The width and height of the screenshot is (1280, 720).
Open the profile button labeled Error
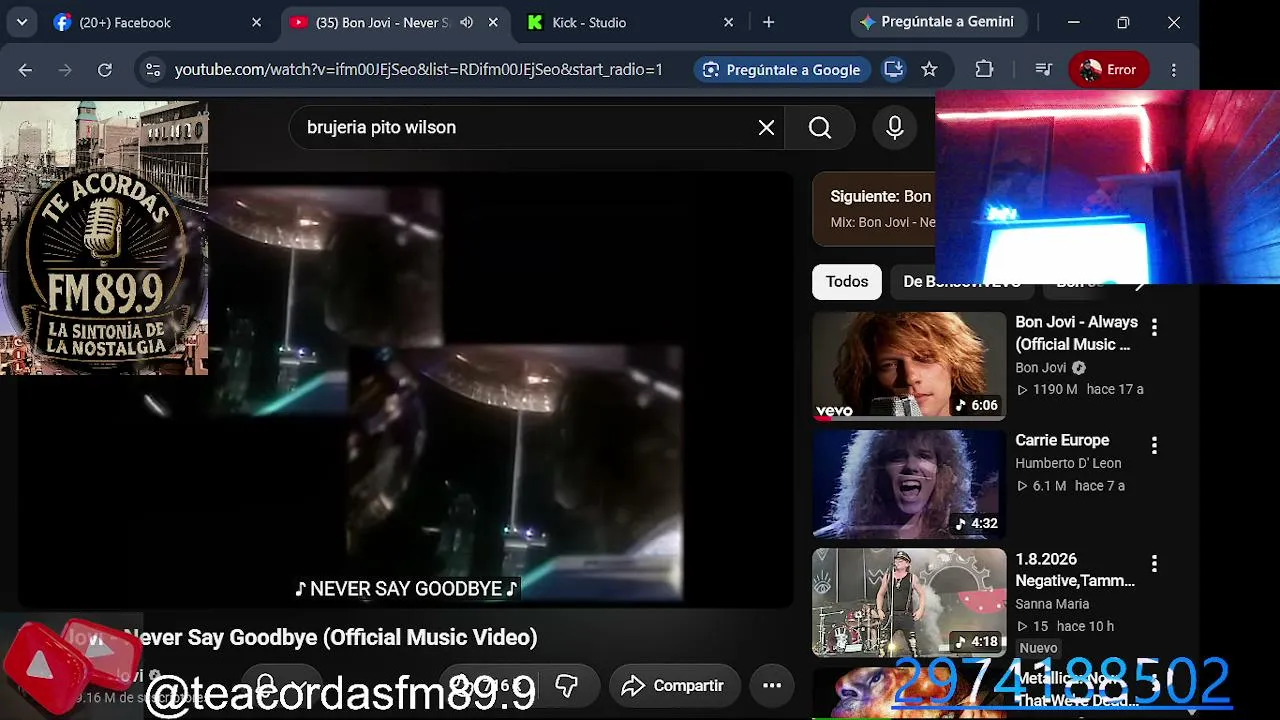(1108, 70)
